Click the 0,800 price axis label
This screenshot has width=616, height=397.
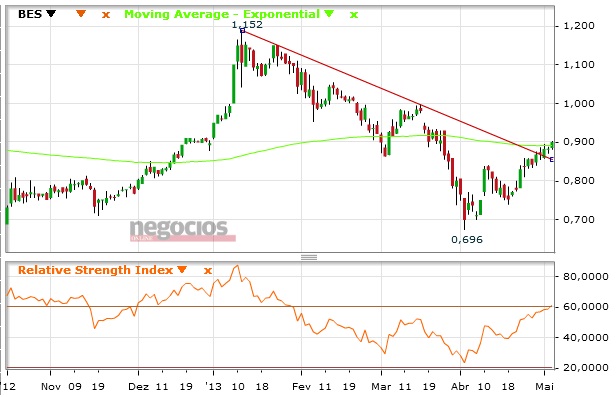point(579,181)
